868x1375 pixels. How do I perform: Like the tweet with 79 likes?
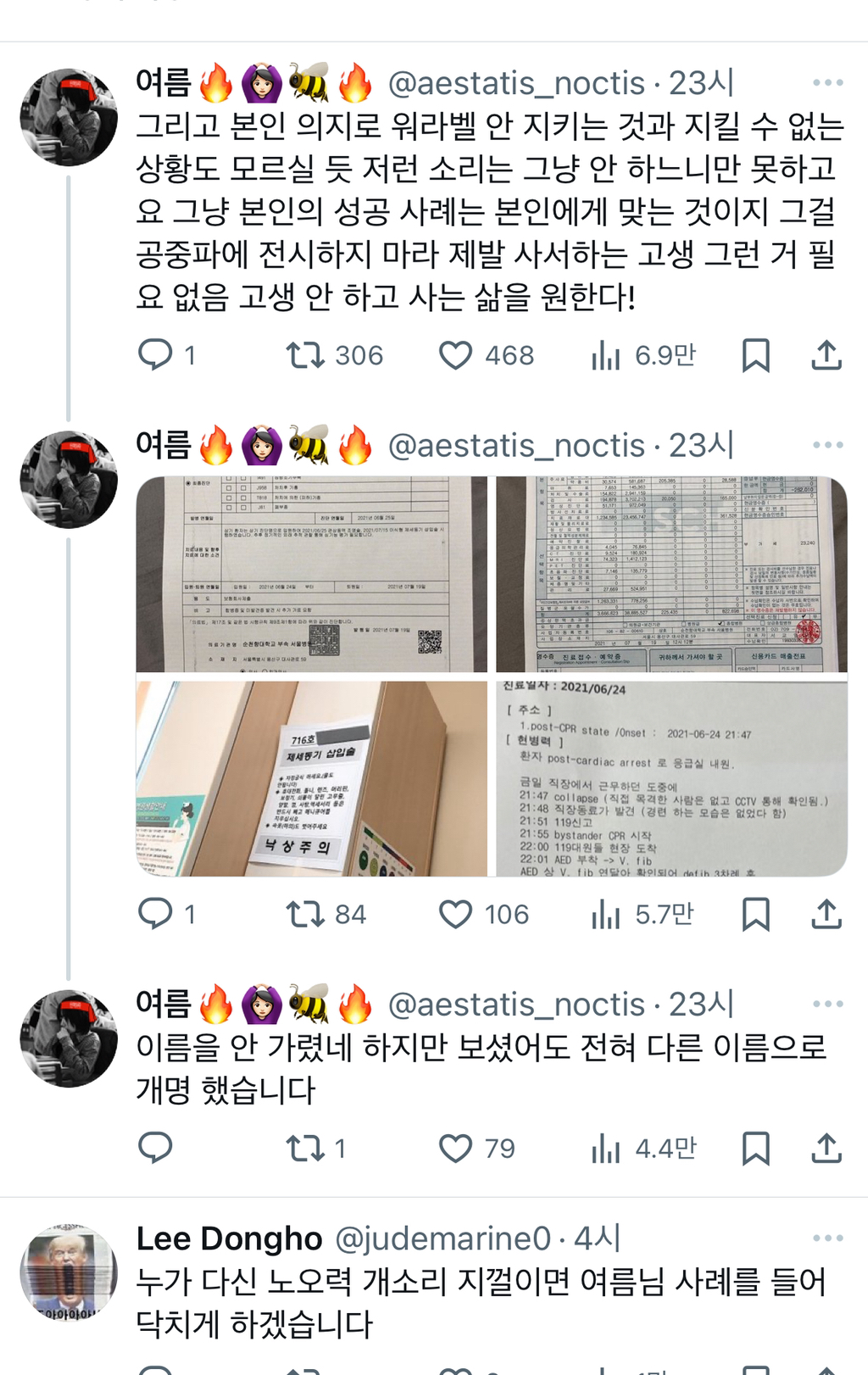455,1148
